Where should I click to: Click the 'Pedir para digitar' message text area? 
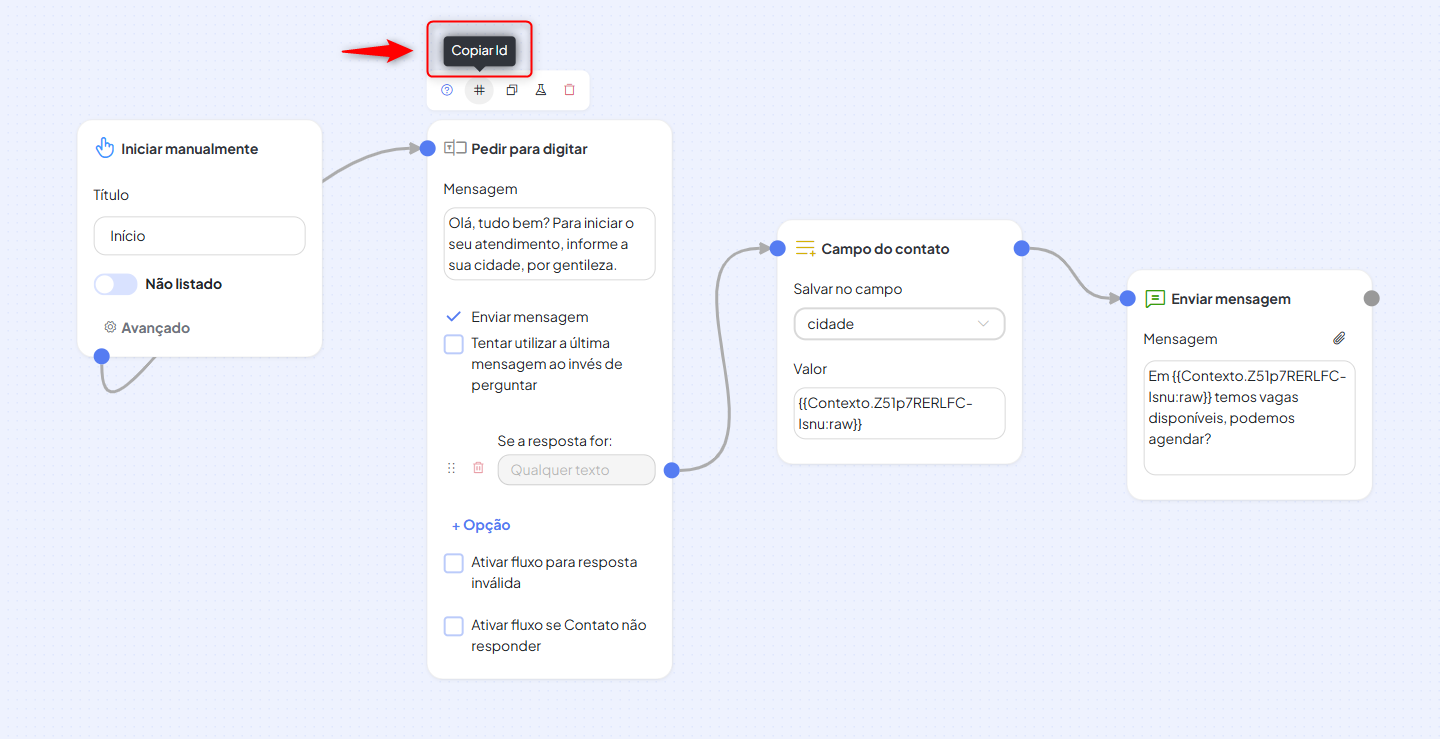[549, 244]
